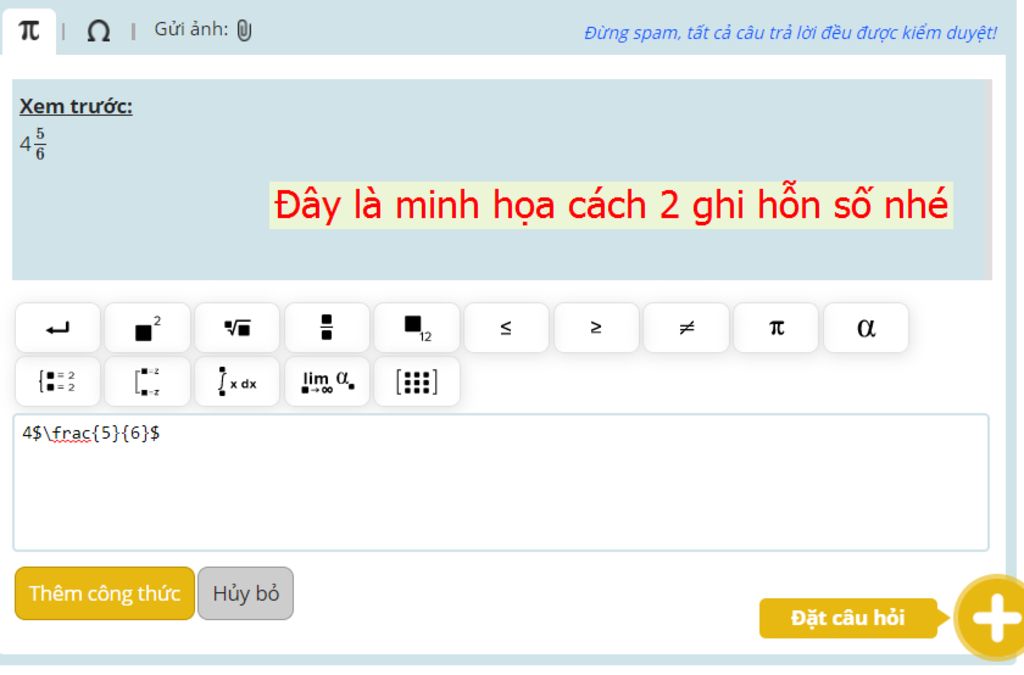1024x675 pixels.
Task: Insert the not-equal symbol
Action: point(686,328)
